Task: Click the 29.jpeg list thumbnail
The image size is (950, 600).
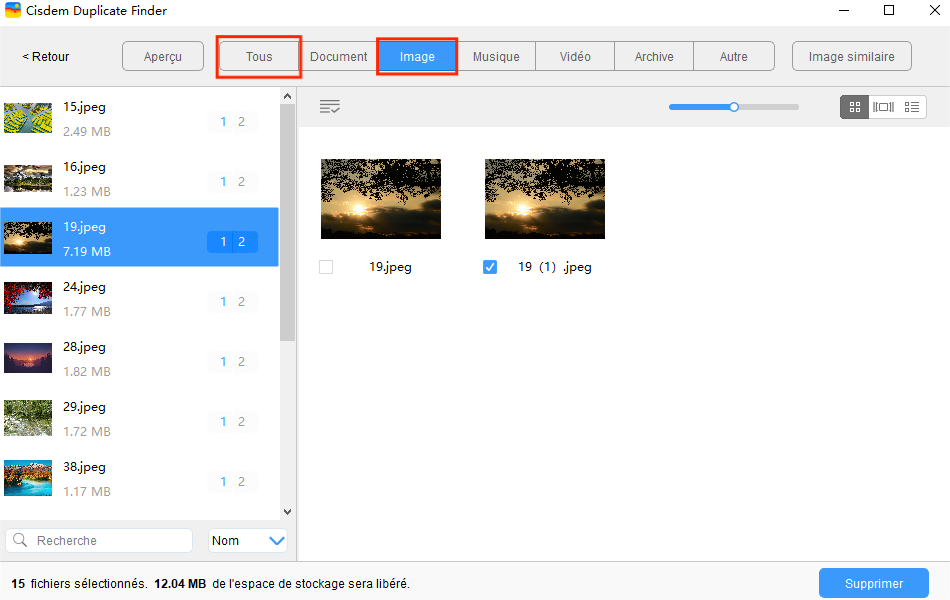Action: [x=28, y=418]
